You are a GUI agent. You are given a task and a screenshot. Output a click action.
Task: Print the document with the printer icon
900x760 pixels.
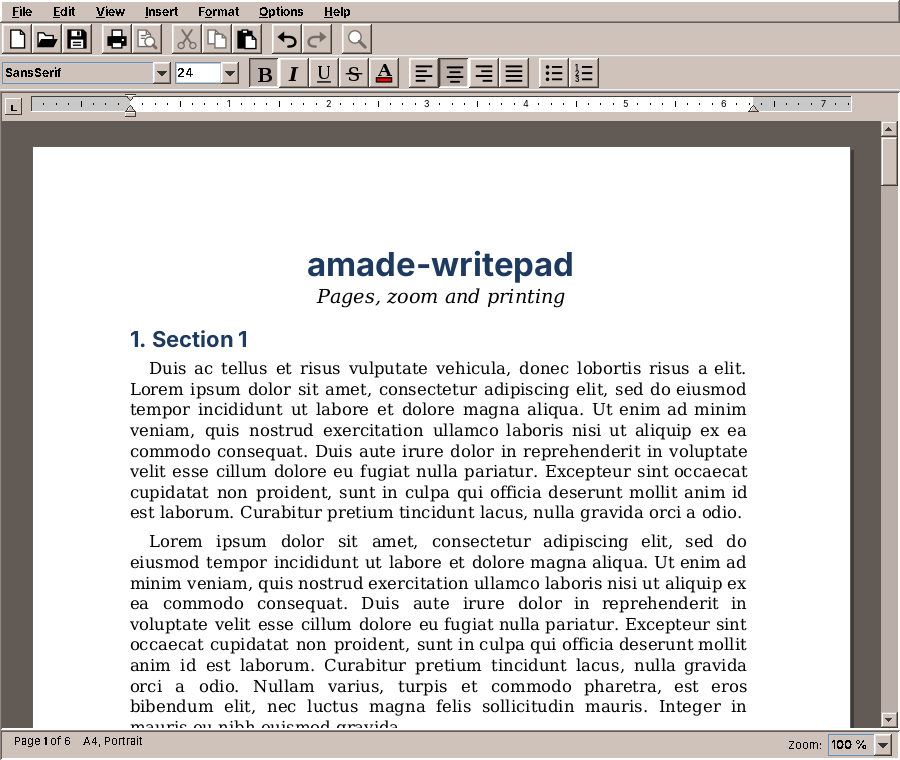coord(117,40)
